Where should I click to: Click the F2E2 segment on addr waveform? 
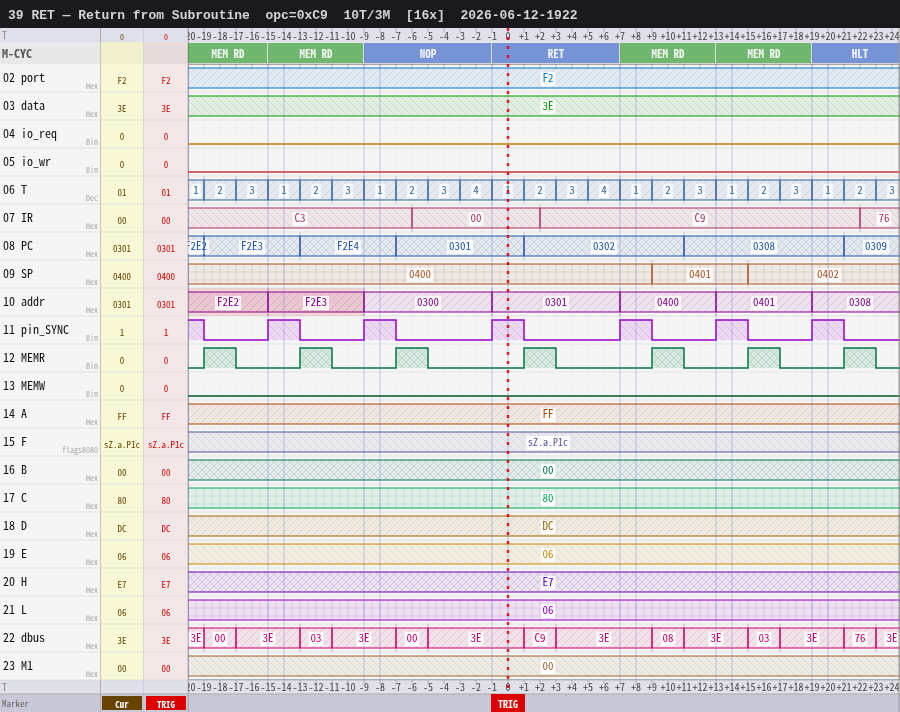228,302
